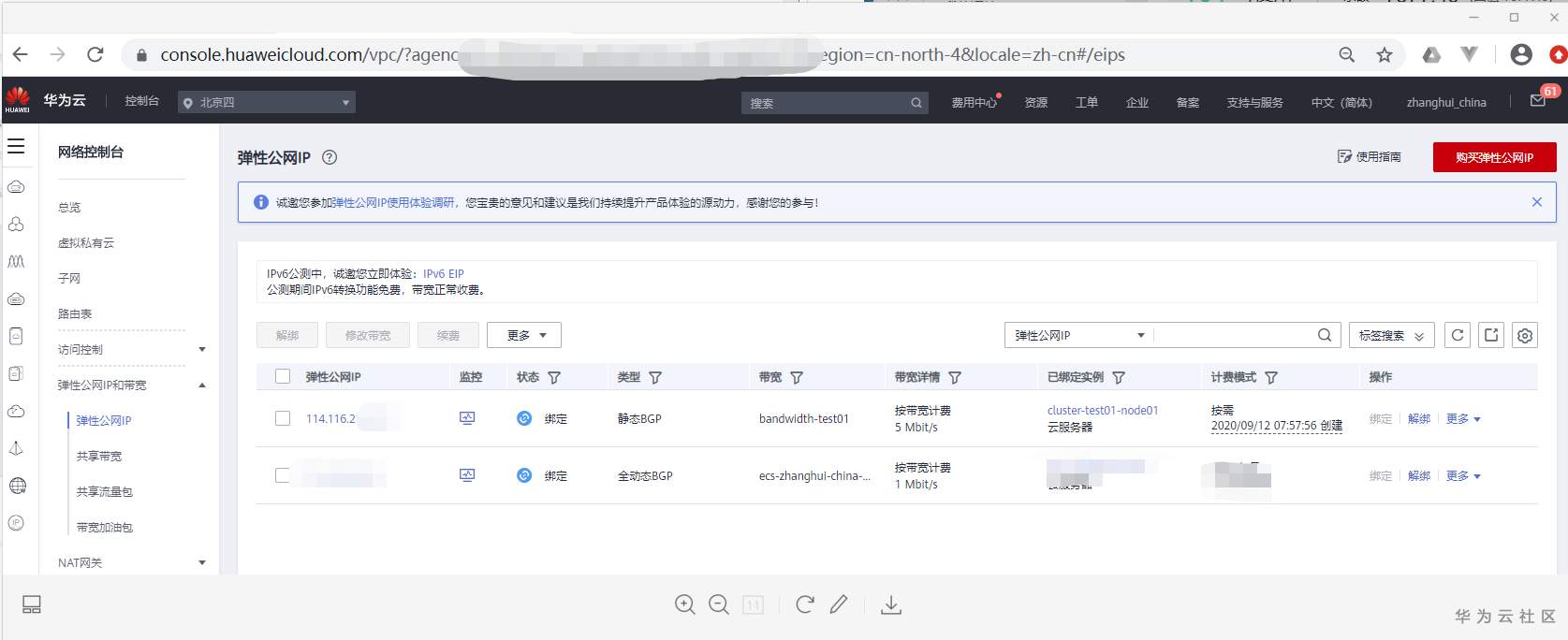The height and width of the screenshot is (640, 1568).
Task: Download image via bottom toolbar arrow
Action: [x=891, y=604]
